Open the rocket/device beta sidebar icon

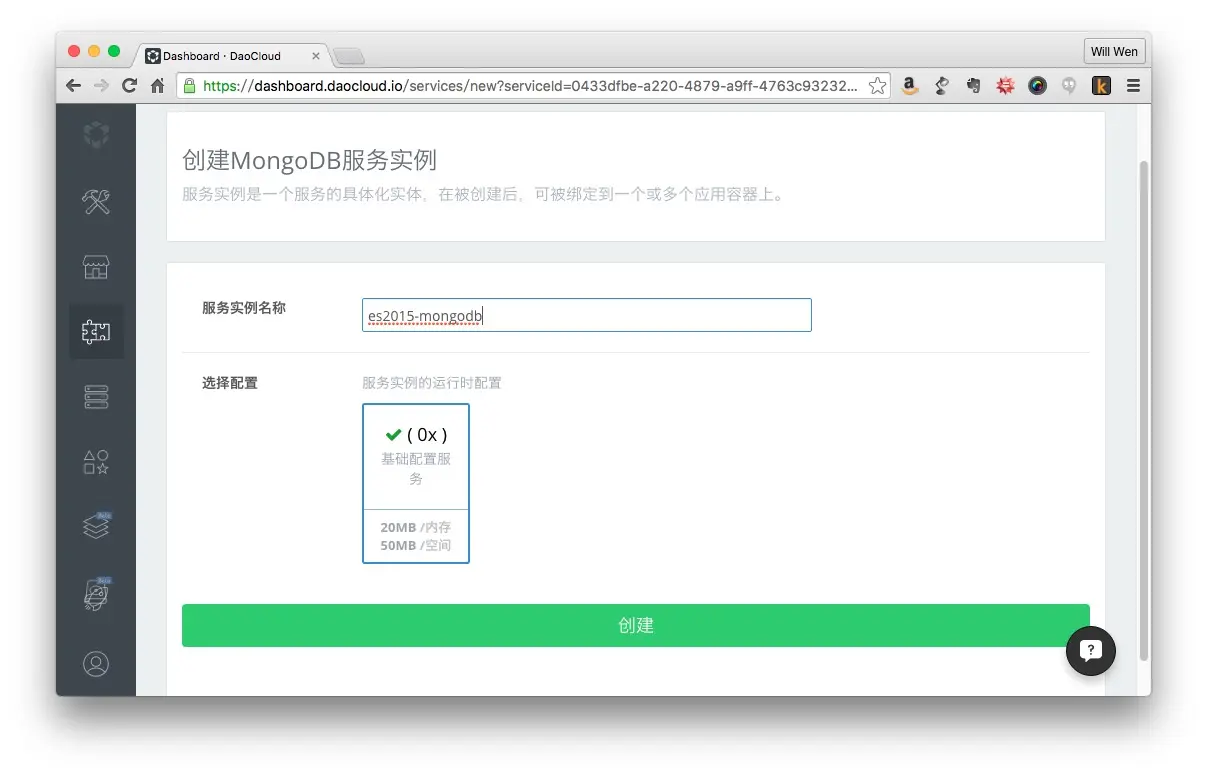[x=96, y=593]
